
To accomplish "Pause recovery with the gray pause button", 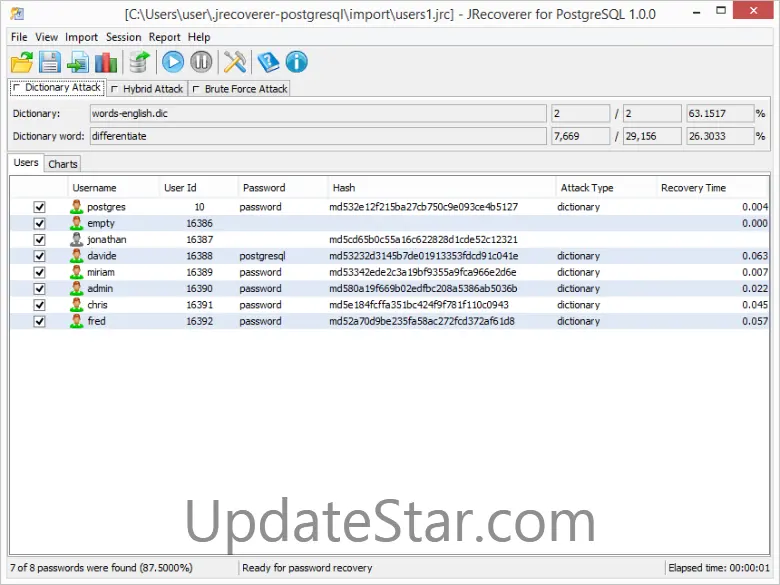I will click(x=201, y=62).
